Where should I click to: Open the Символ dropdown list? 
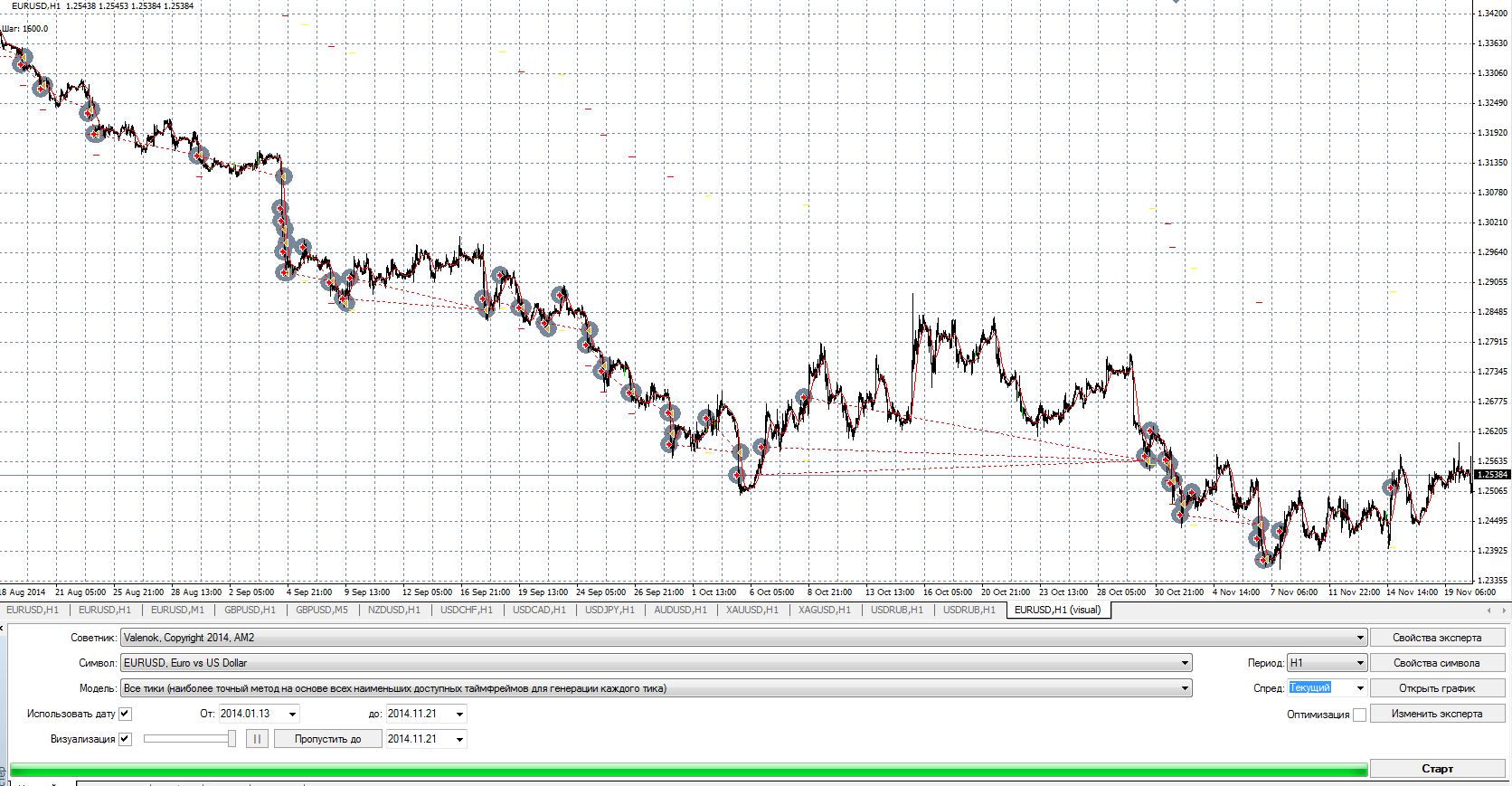pos(1185,663)
